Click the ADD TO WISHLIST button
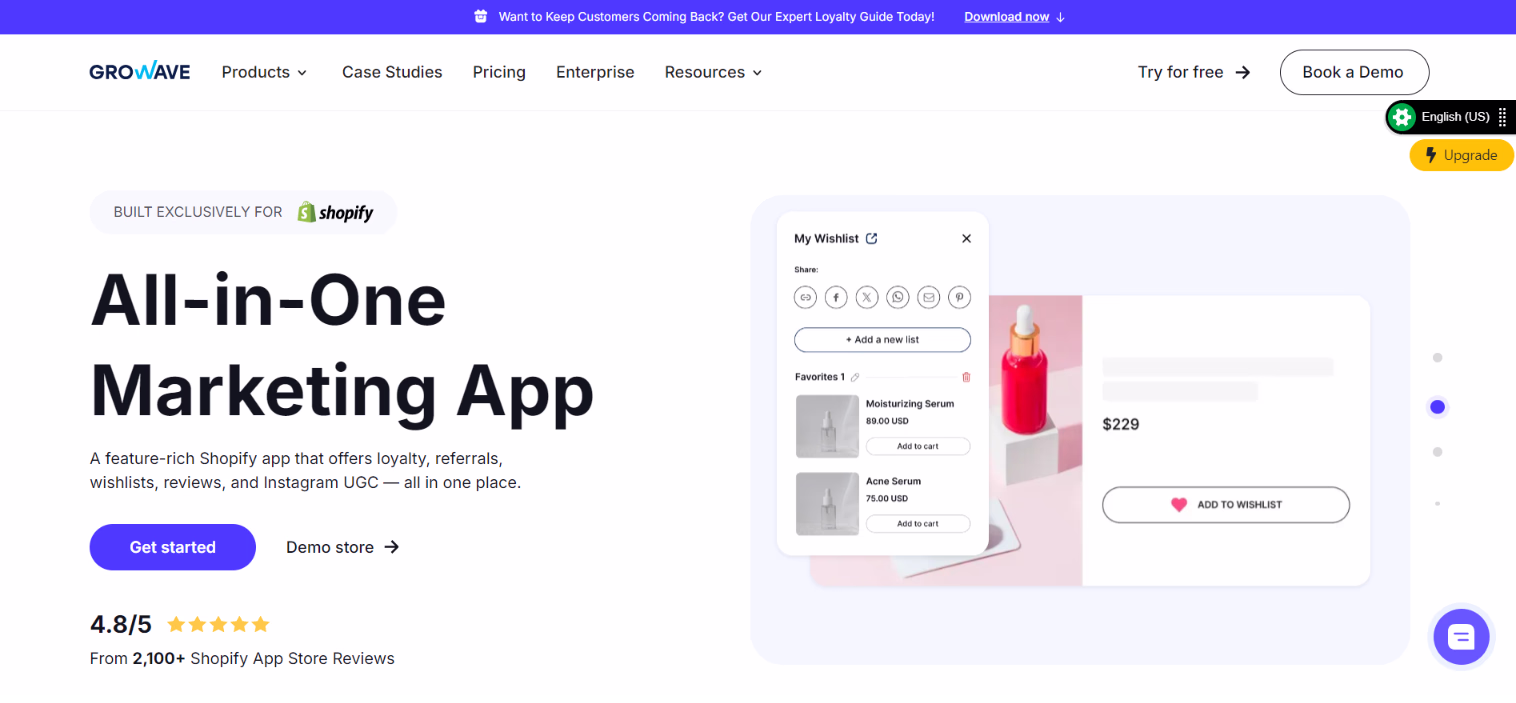Viewport: 1516px width, 703px height. (x=1226, y=505)
